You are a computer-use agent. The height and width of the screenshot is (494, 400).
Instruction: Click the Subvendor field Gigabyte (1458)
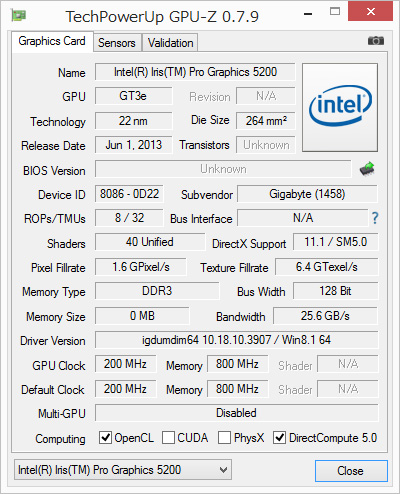point(307,194)
